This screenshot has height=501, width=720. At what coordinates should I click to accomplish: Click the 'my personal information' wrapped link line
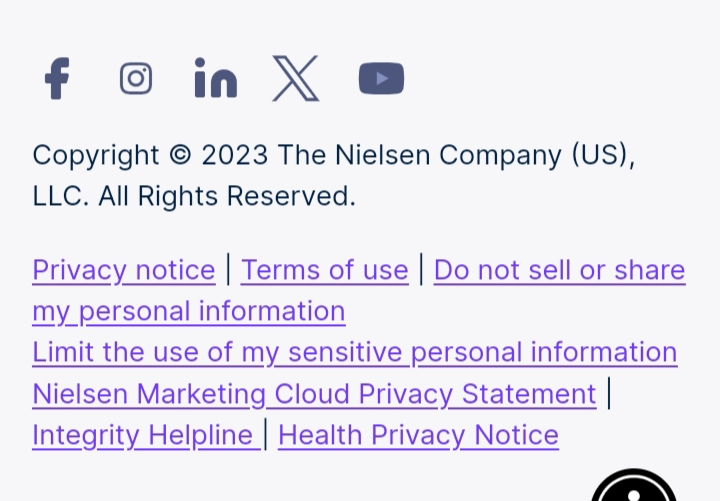(x=189, y=311)
